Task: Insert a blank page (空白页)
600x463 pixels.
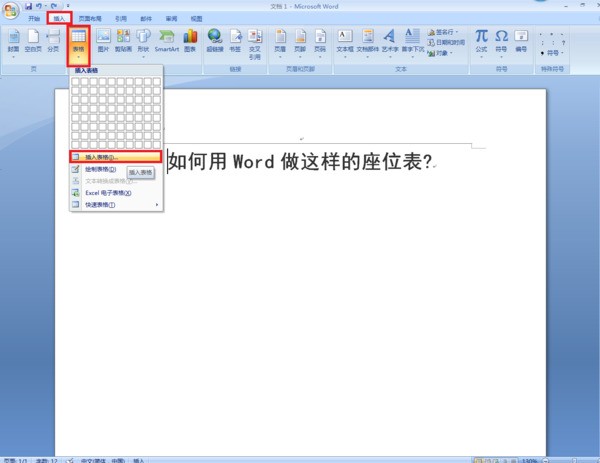Action: [33, 41]
